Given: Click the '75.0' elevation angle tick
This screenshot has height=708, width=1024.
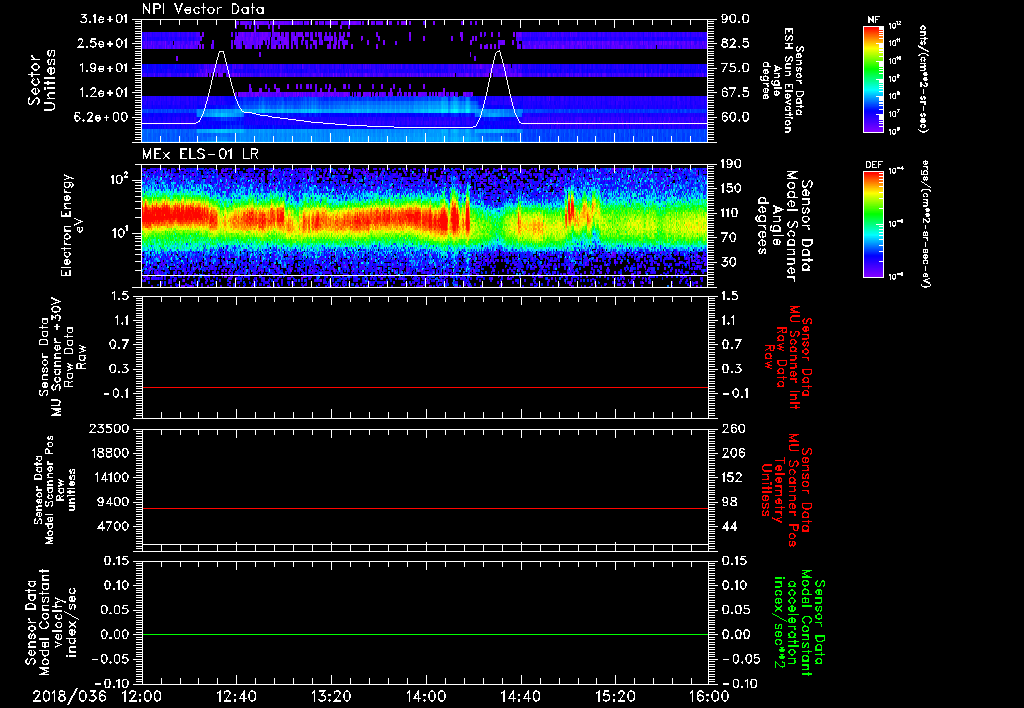Looking at the screenshot, I should [735, 69].
